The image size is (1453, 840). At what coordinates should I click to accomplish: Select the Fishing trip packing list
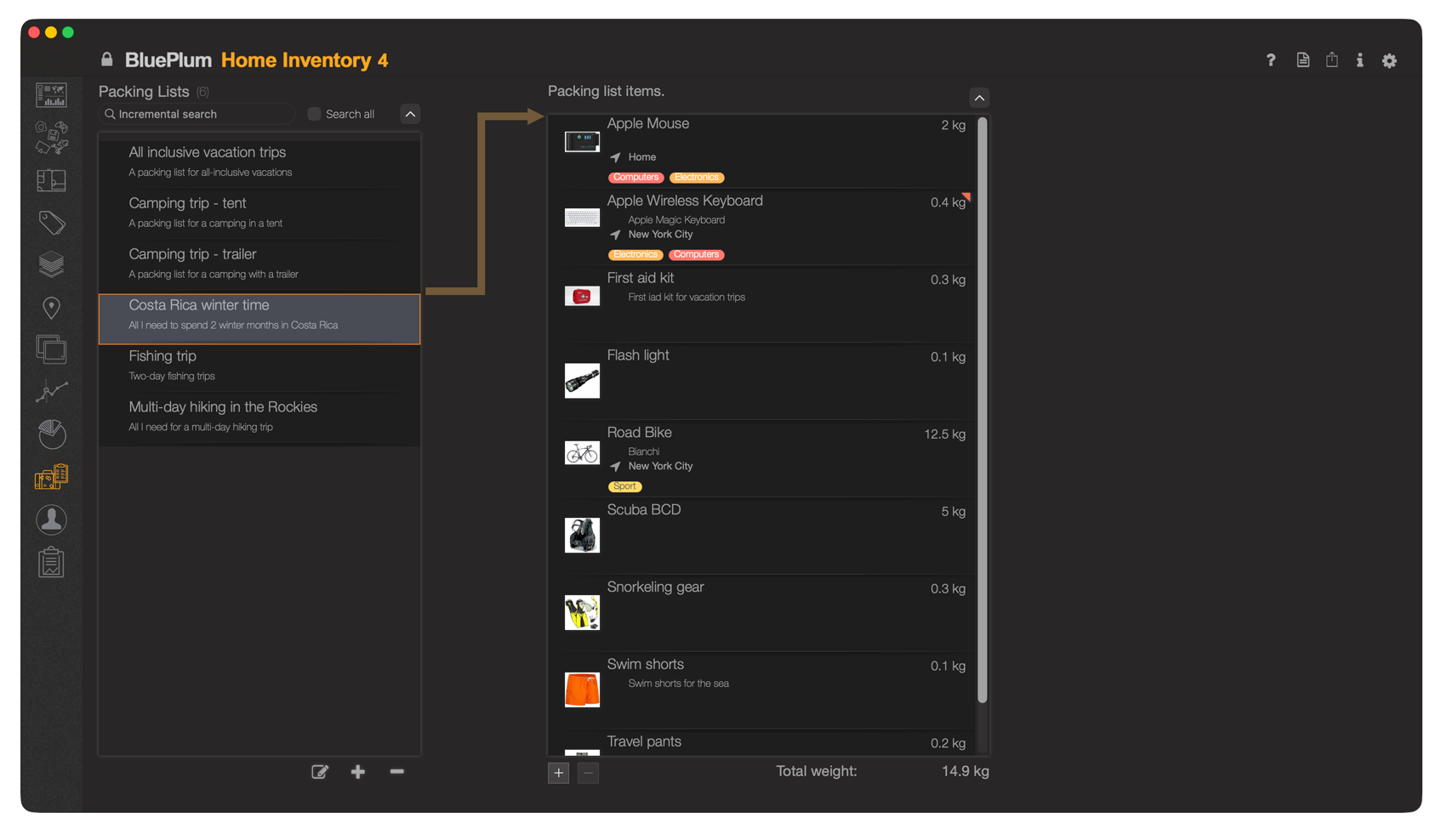[259, 365]
